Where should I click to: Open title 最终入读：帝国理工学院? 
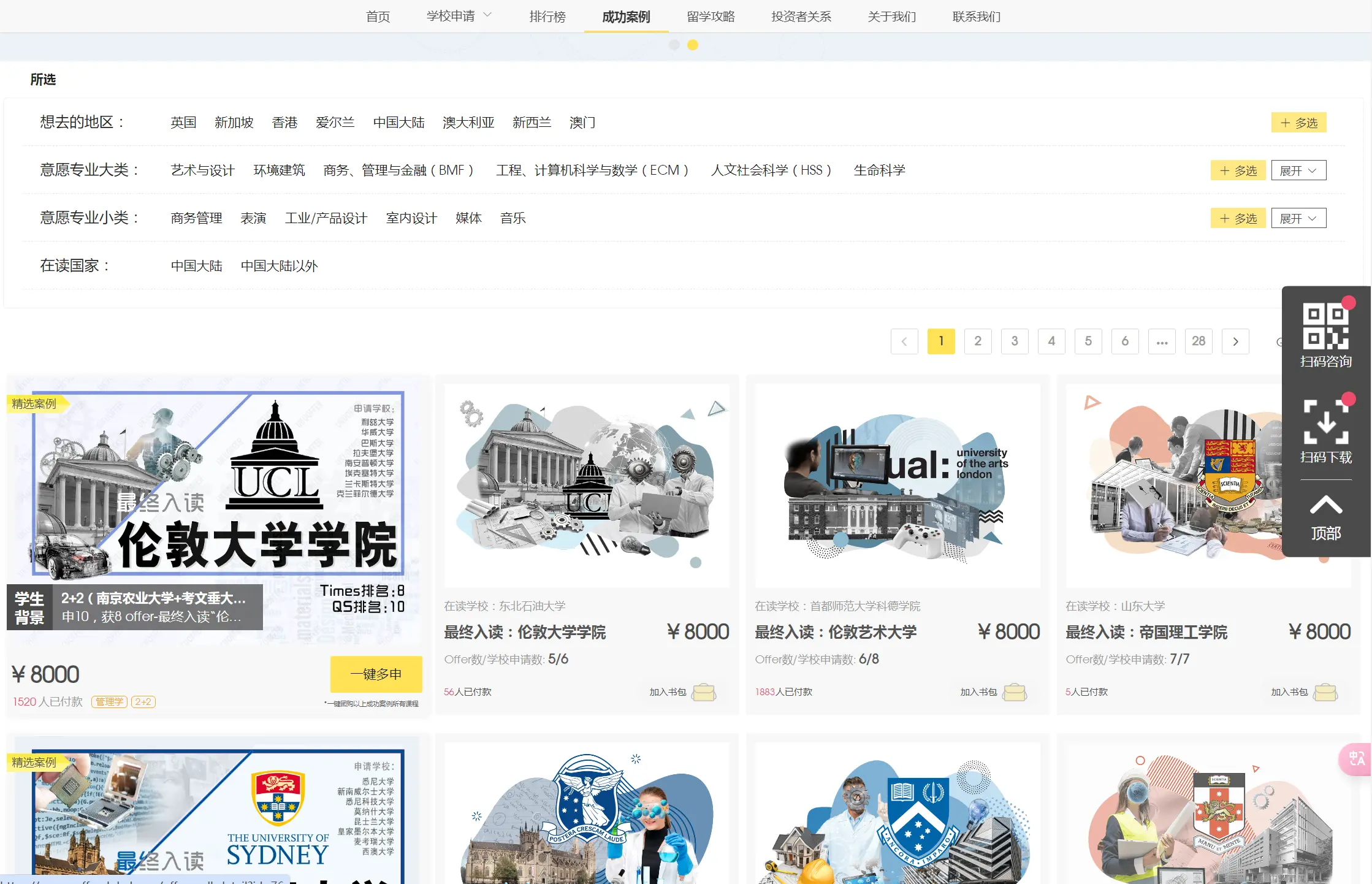pos(1146,632)
